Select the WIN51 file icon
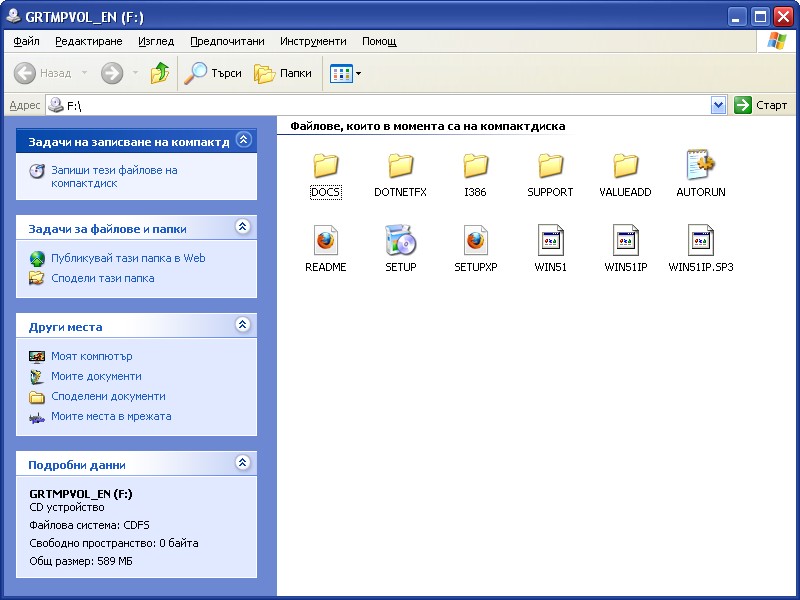The image size is (800, 600). coord(550,240)
